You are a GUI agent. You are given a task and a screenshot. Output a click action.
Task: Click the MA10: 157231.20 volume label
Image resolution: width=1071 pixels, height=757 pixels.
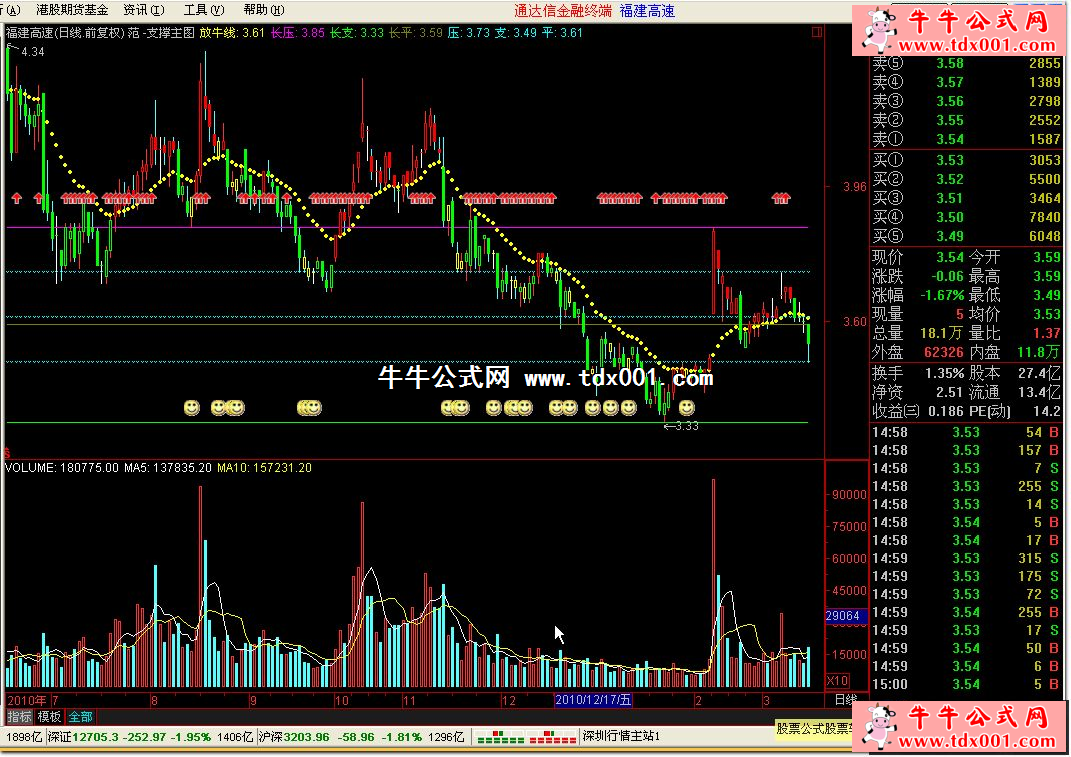pos(264,468)
